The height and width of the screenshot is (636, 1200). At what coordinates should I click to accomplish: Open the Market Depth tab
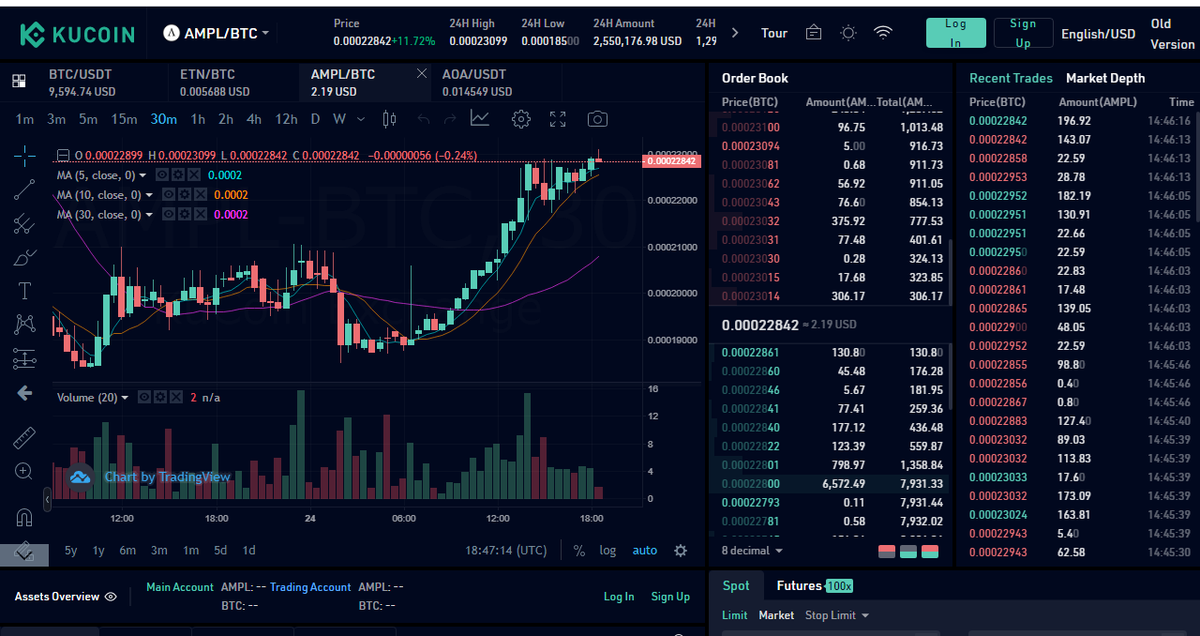coord(1105,78)
